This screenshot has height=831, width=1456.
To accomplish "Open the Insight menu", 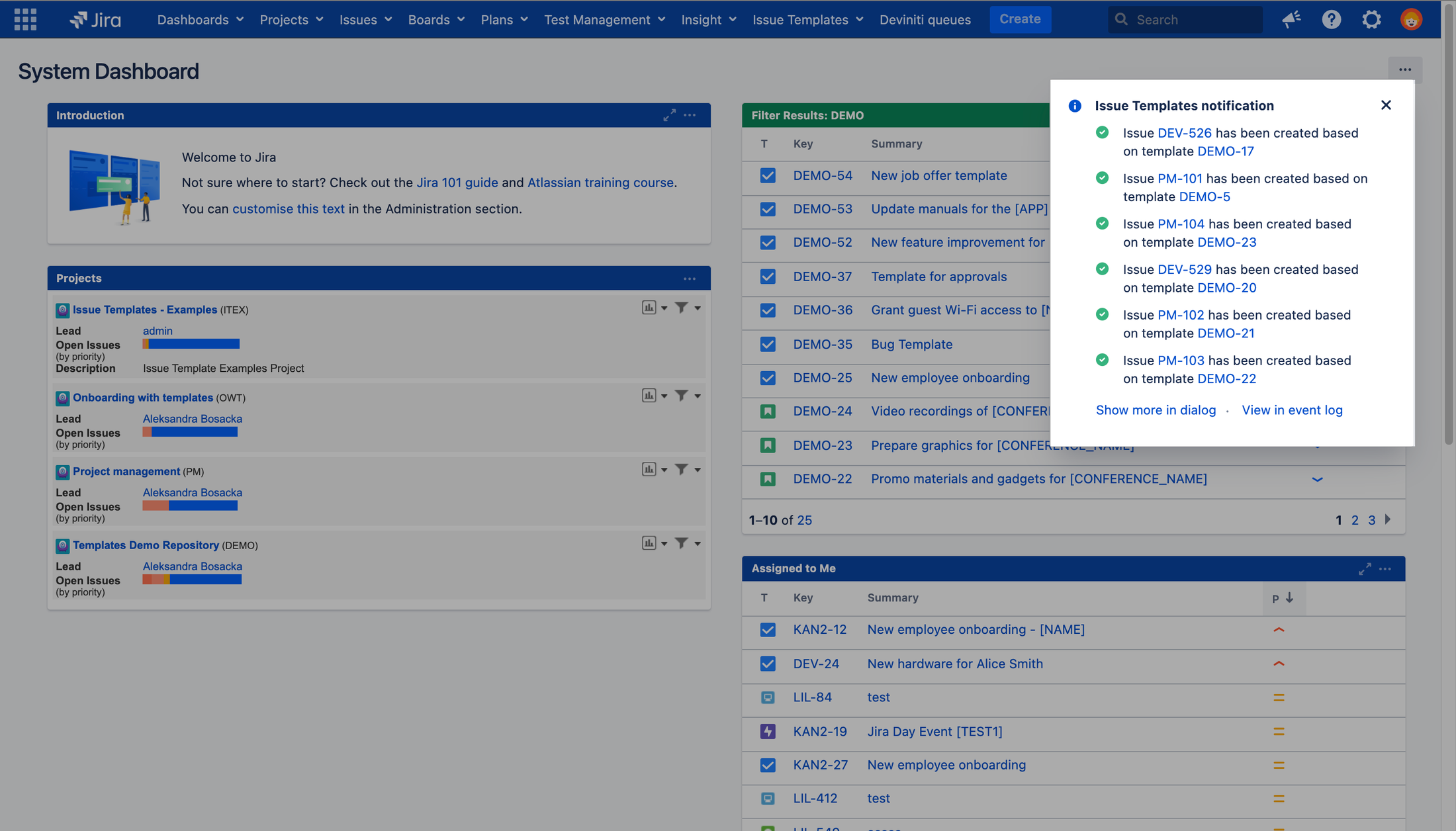I will 709,19.
